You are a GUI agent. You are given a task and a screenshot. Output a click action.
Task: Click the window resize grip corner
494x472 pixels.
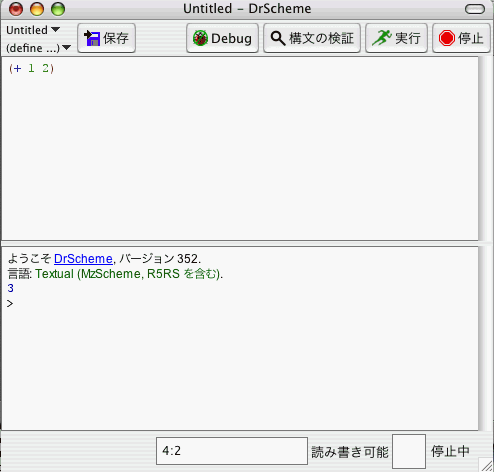(x=486, y=465)
